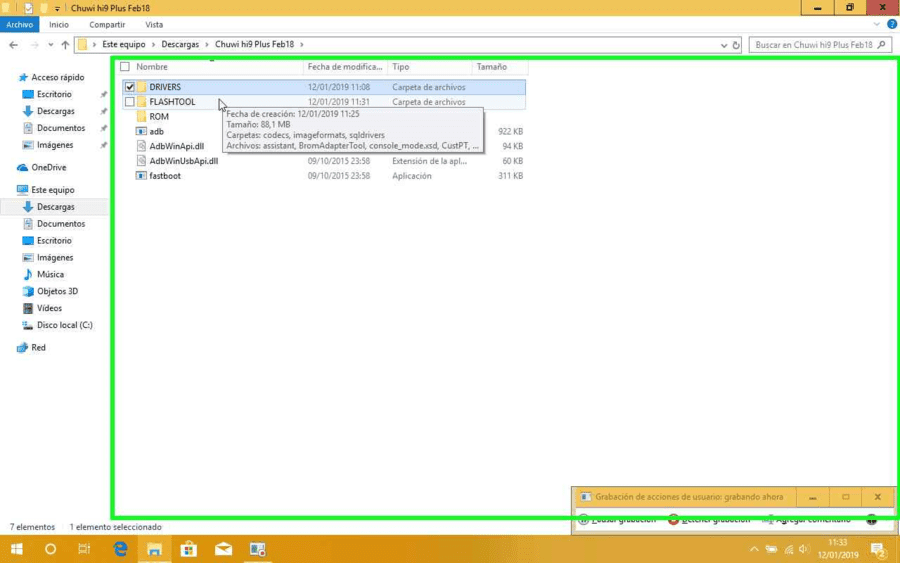Image resolution: width=900 pixels, height=563 pixels.
Task: Click the search box for Chuwi folder
Action: 820,45
